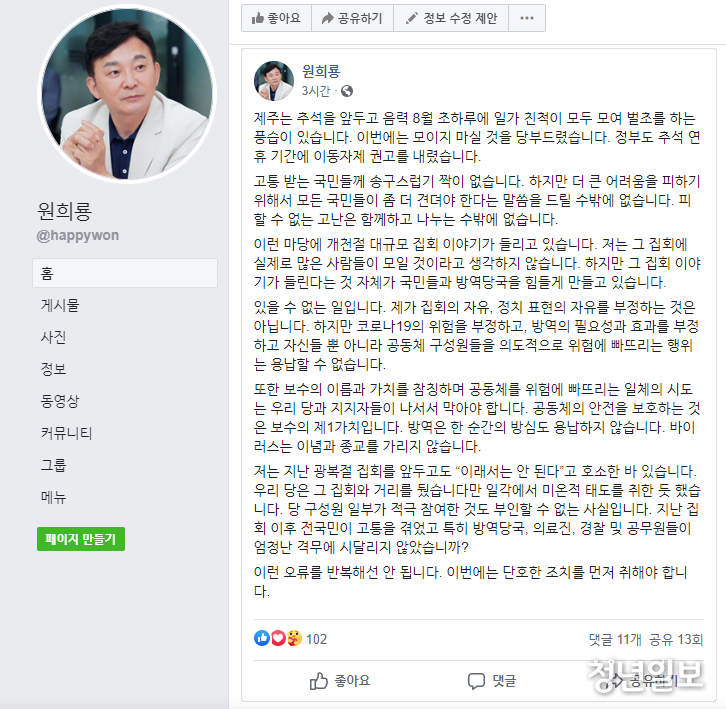Click the green 페이지 만들기 button
This screenshot has width=726, height=709.
coord(81,539)
